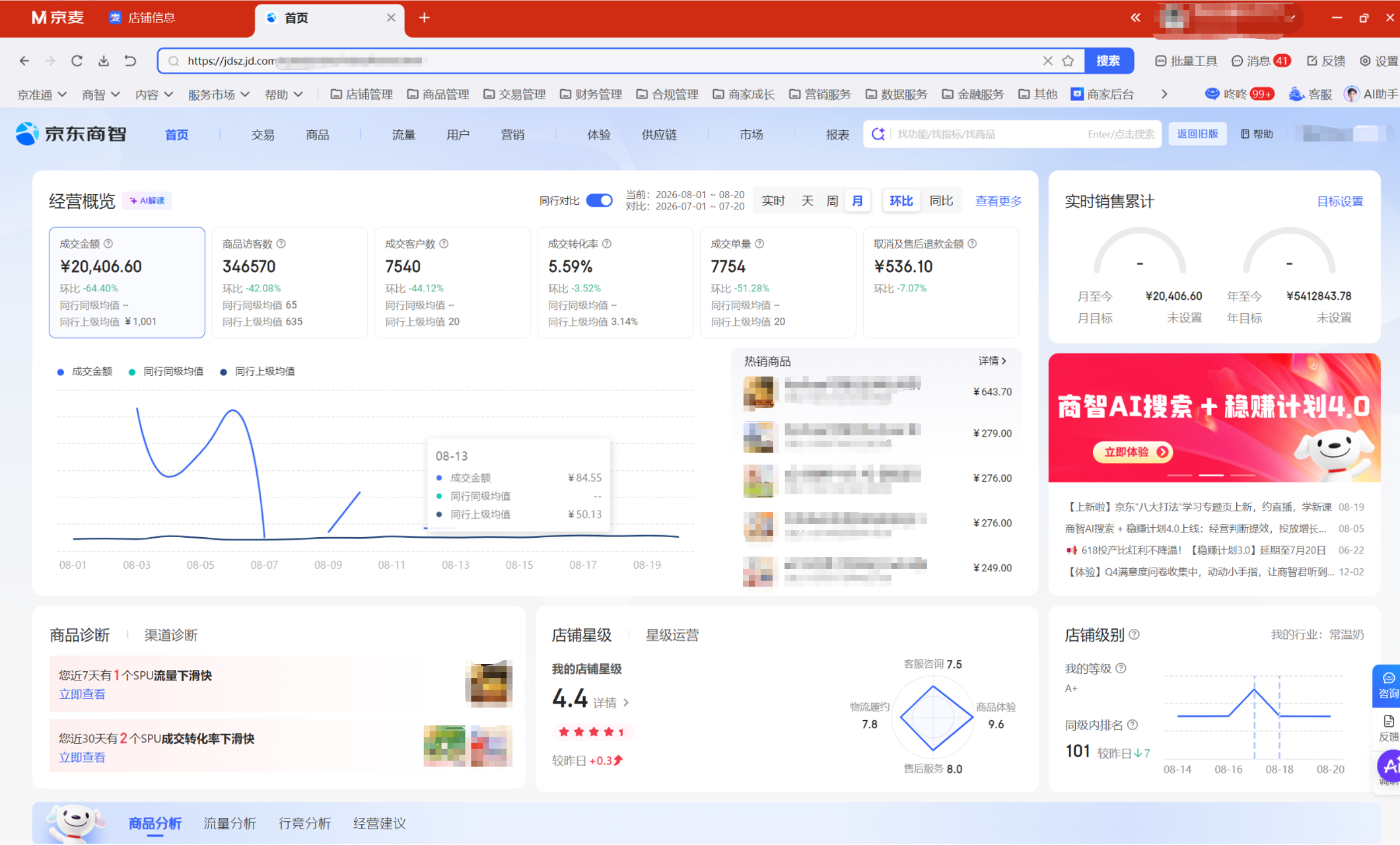Toggle 成交金额 legend series in the chart
Image resolution: width=1400 pixels, height=845 pixels.
(85, 371)
